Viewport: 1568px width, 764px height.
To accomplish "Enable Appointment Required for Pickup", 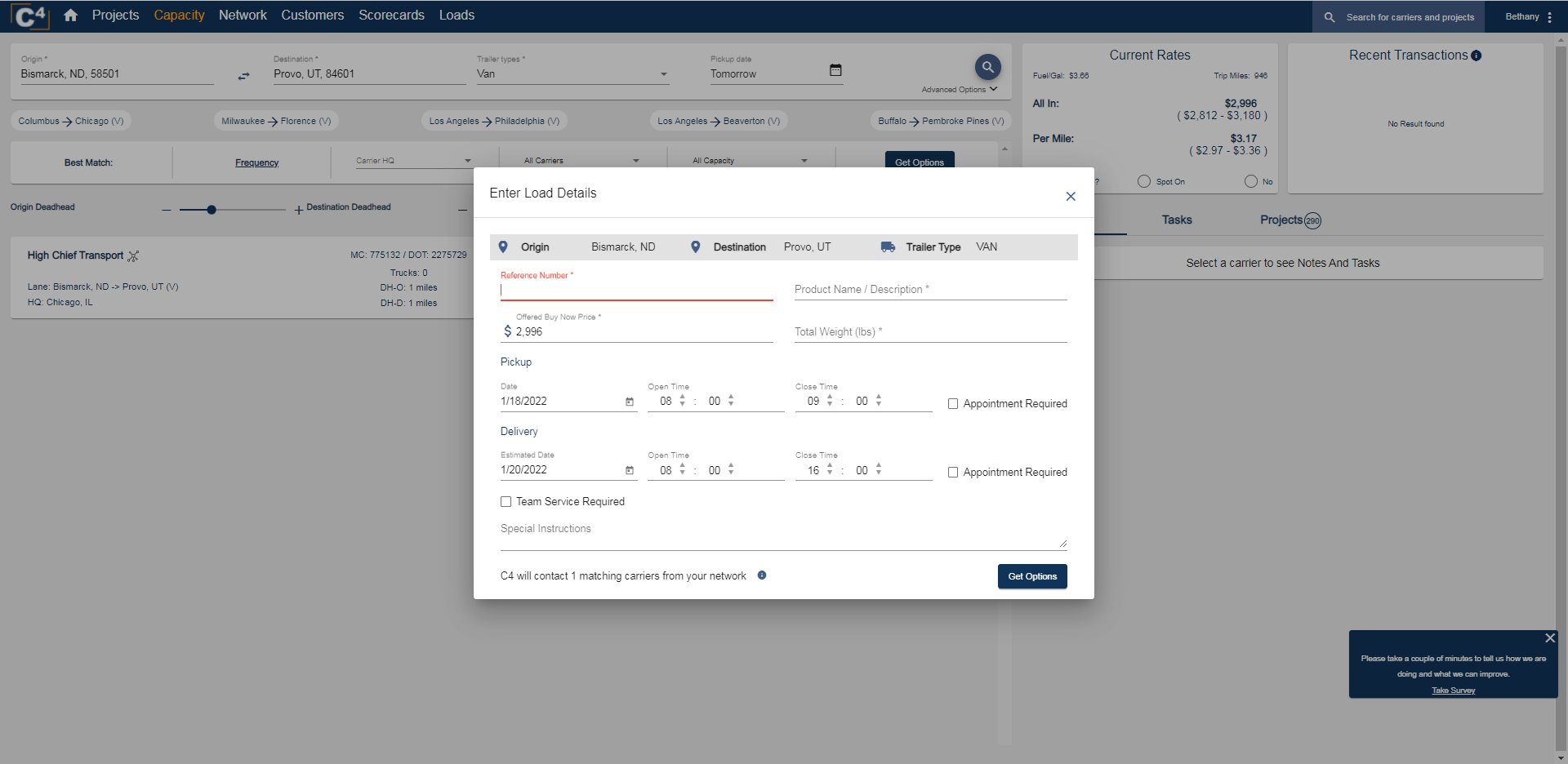I will 952,403.
